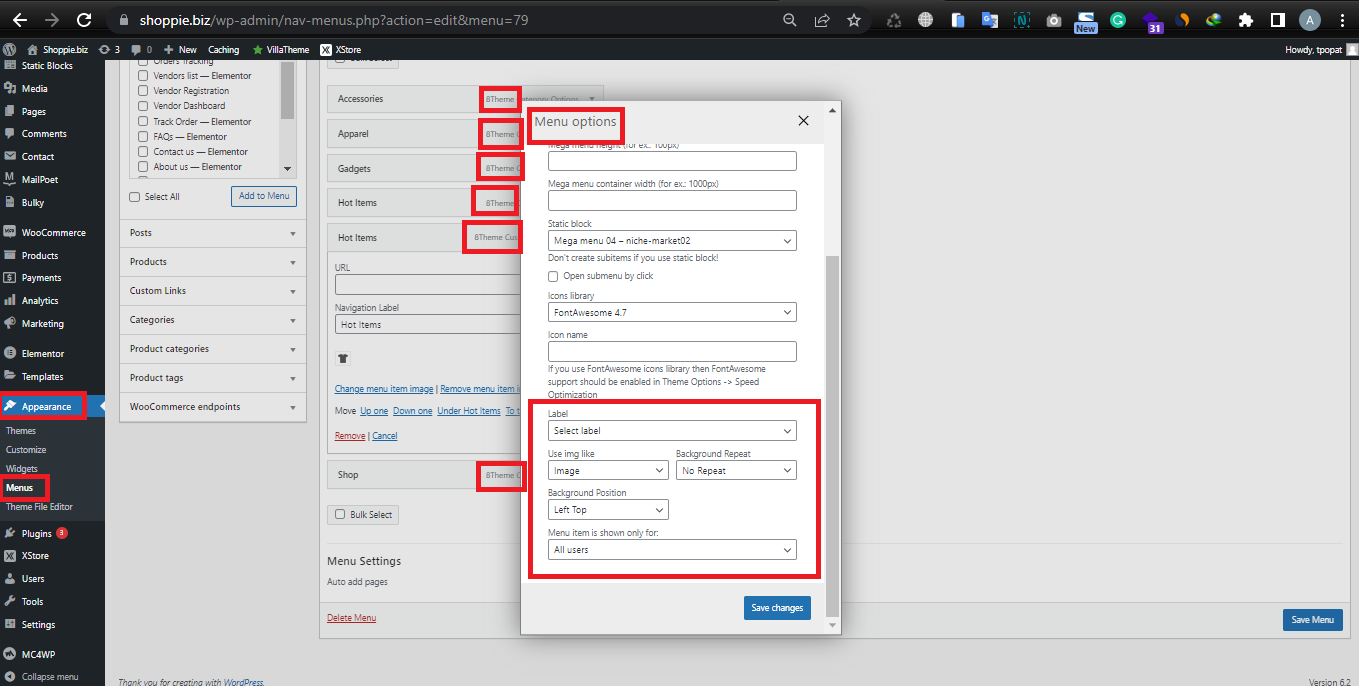1359x686 pixels.
Task: Click the Save Menu button
Action: [1312, 620]
